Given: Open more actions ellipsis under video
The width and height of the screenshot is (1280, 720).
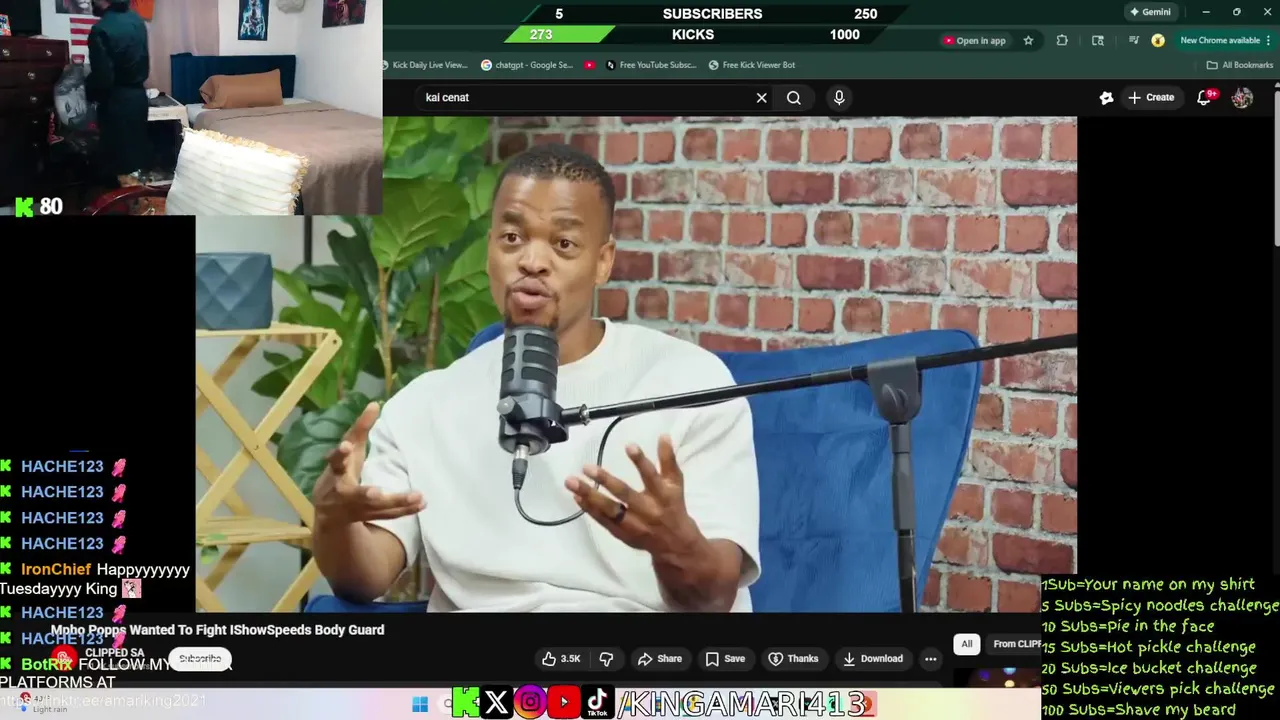Looking at the screenshot, I should coord(930,658).
